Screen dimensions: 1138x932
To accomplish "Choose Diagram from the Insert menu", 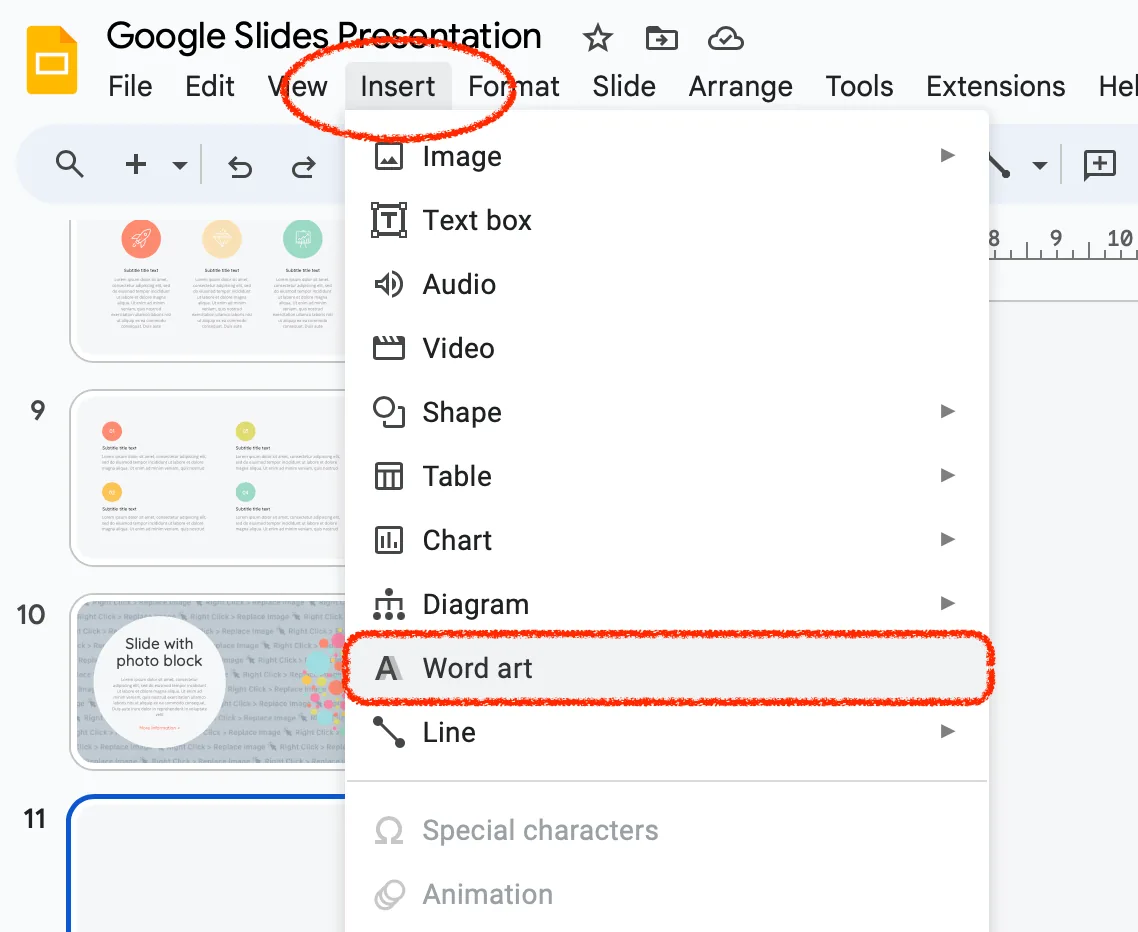I will tap(666, 604).
